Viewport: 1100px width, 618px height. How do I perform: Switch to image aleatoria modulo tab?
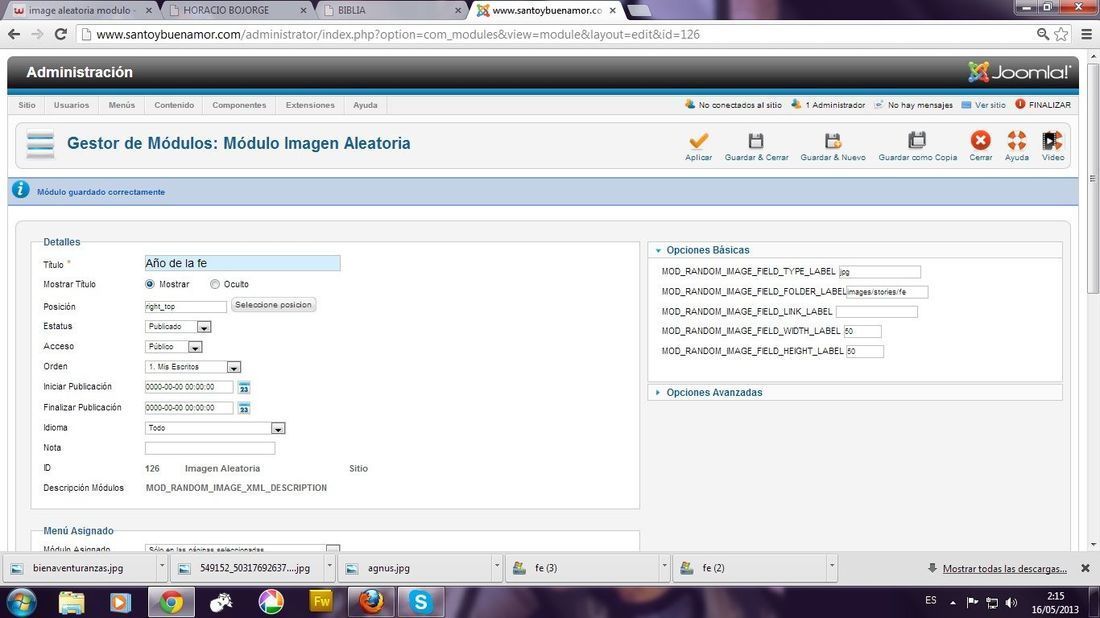pyautogui.click(x=81, y=11)
